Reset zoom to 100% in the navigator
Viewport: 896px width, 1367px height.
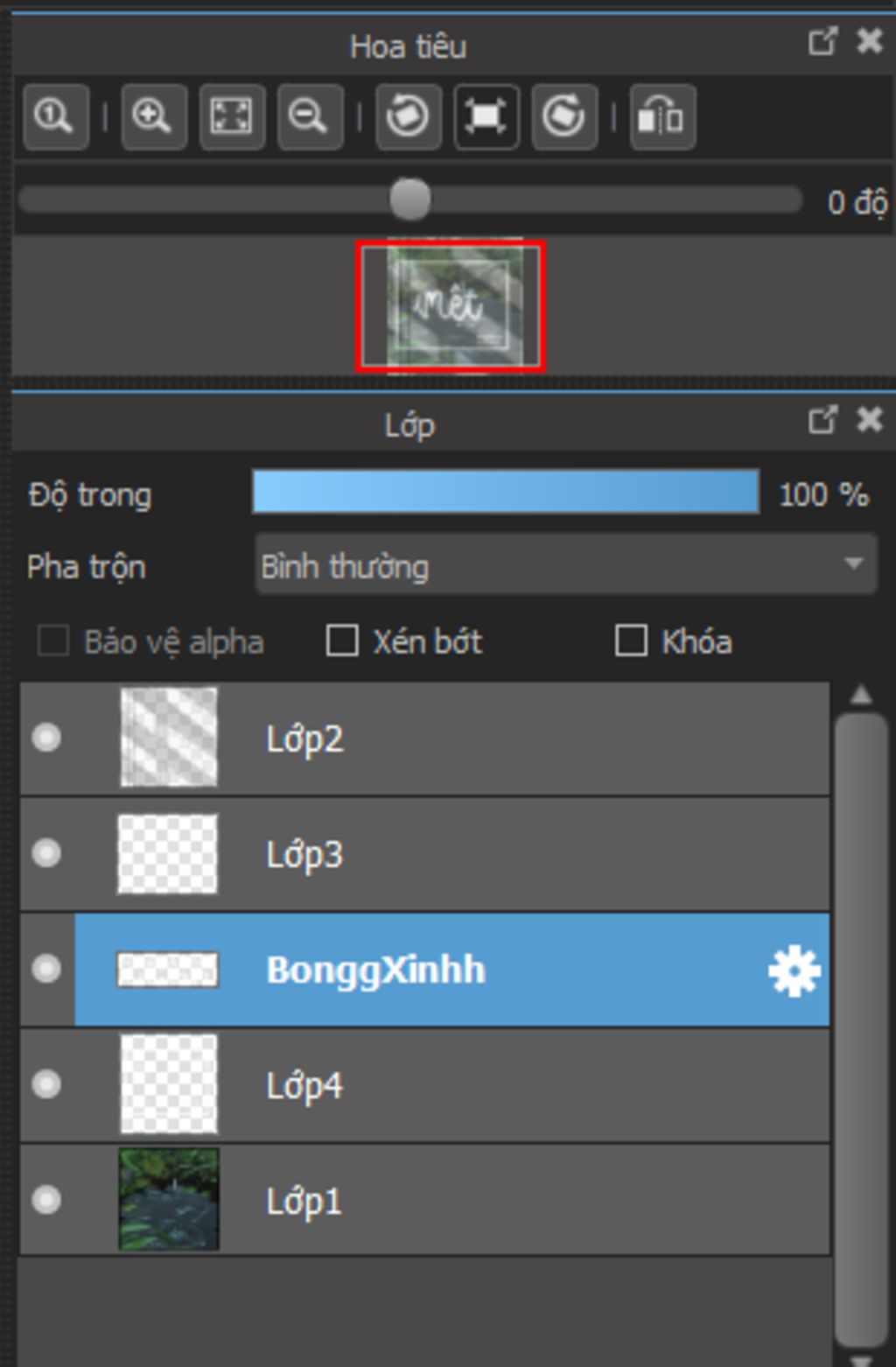click(x=55, y=116)
